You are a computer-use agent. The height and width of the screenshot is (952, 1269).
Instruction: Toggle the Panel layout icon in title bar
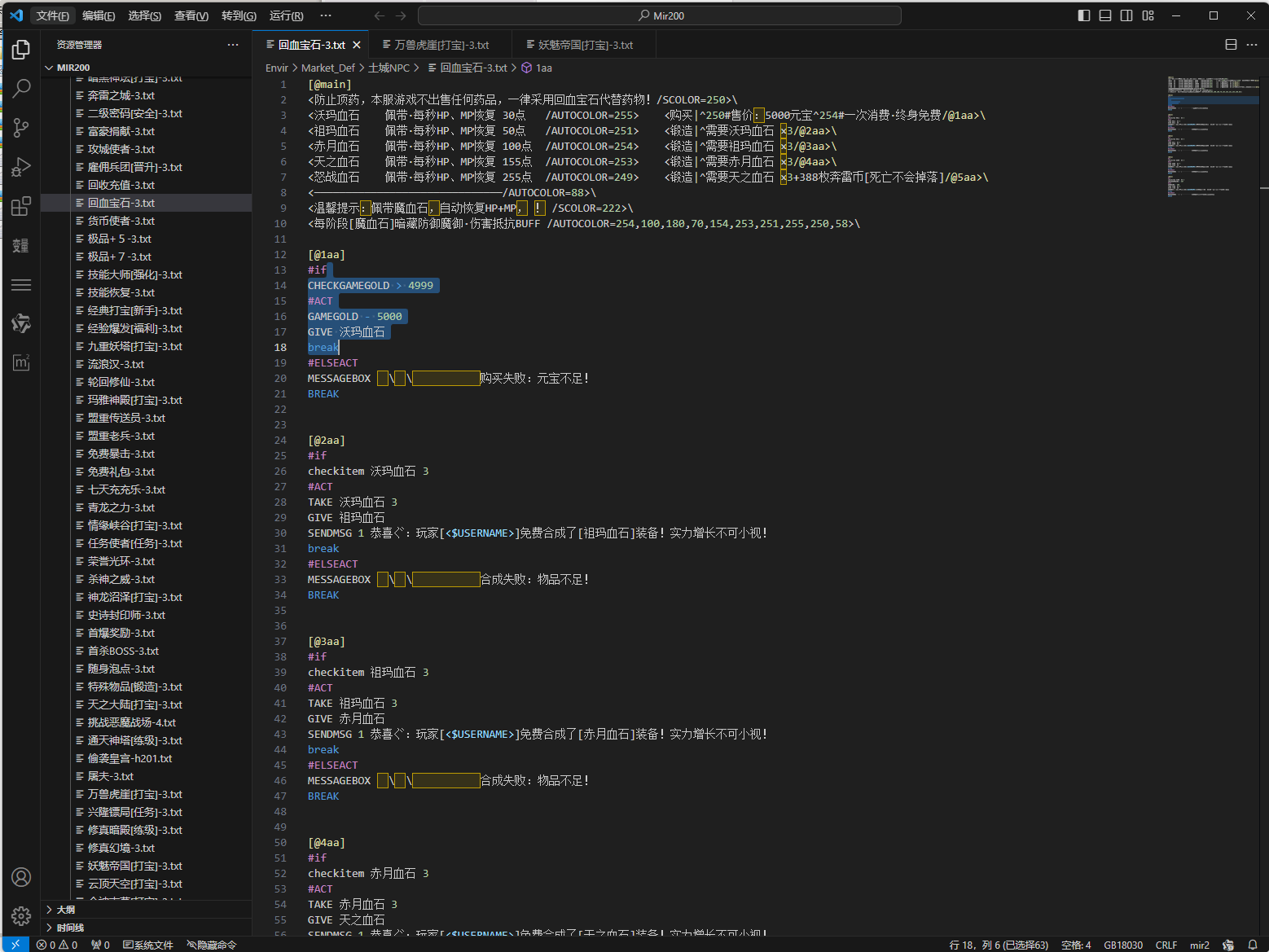1104,15
